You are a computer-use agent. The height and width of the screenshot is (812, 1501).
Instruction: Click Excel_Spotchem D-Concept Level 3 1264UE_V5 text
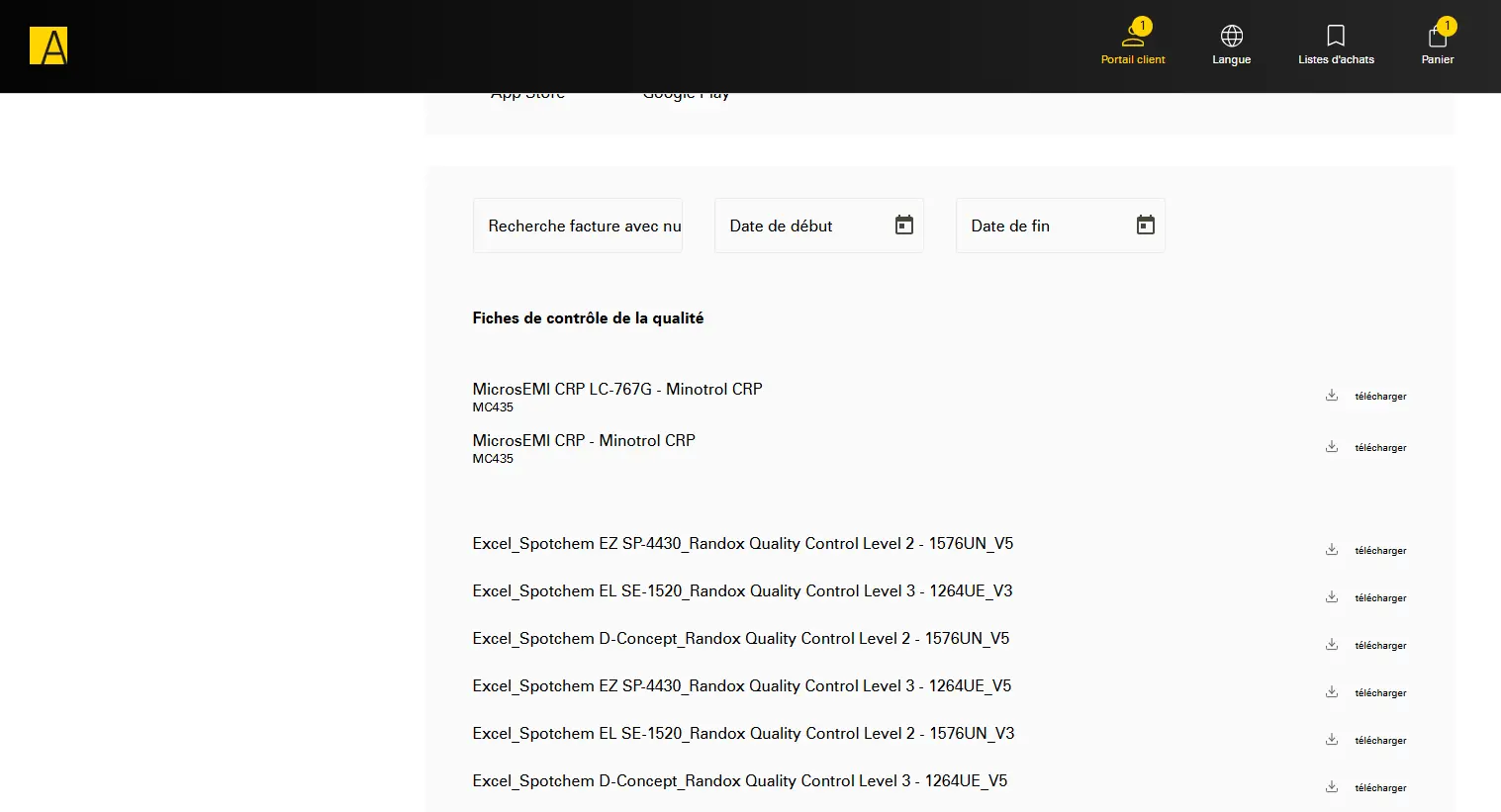[x=740, y=780]
